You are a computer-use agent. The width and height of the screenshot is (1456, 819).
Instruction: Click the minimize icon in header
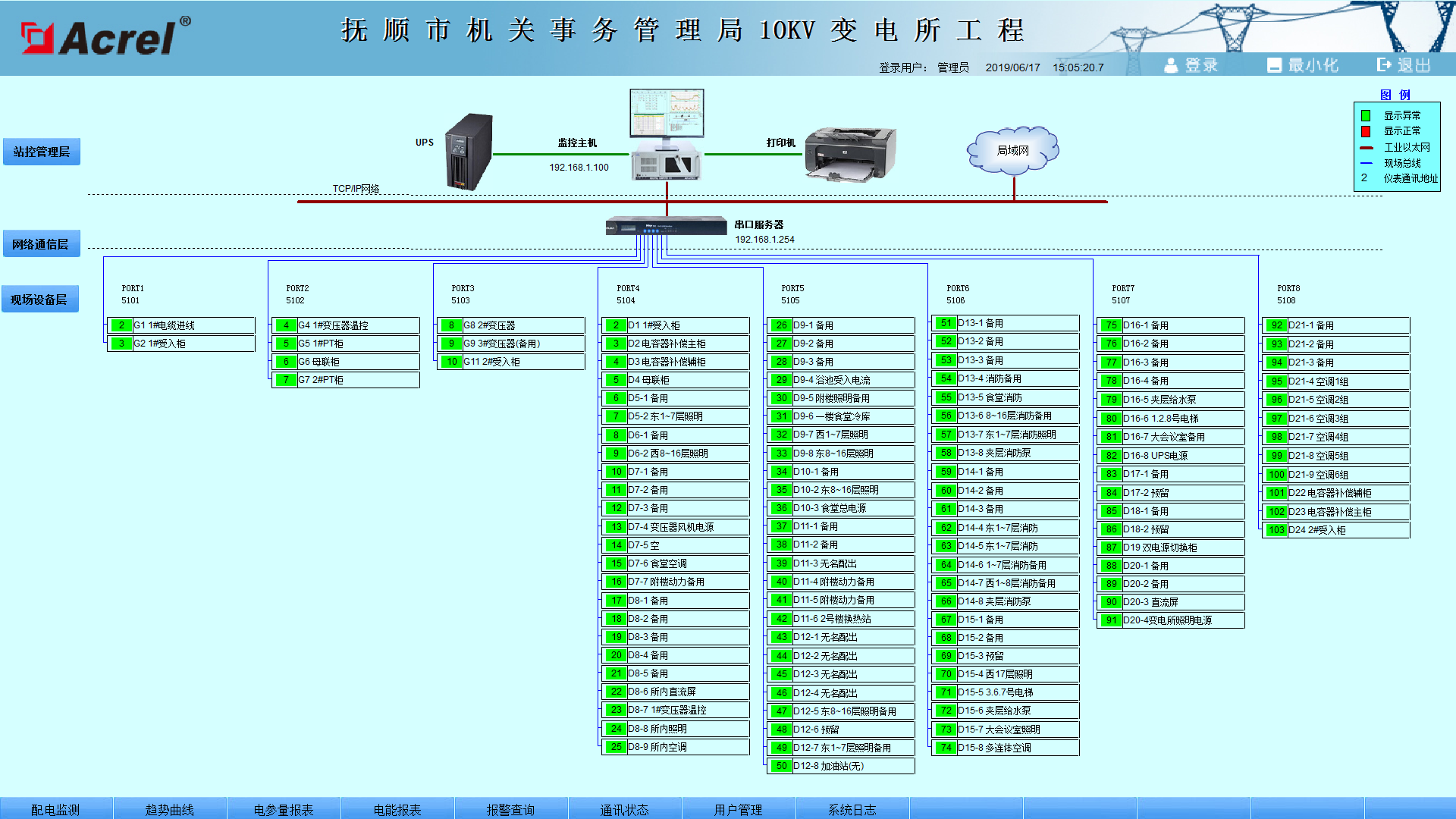[1274, 65]
